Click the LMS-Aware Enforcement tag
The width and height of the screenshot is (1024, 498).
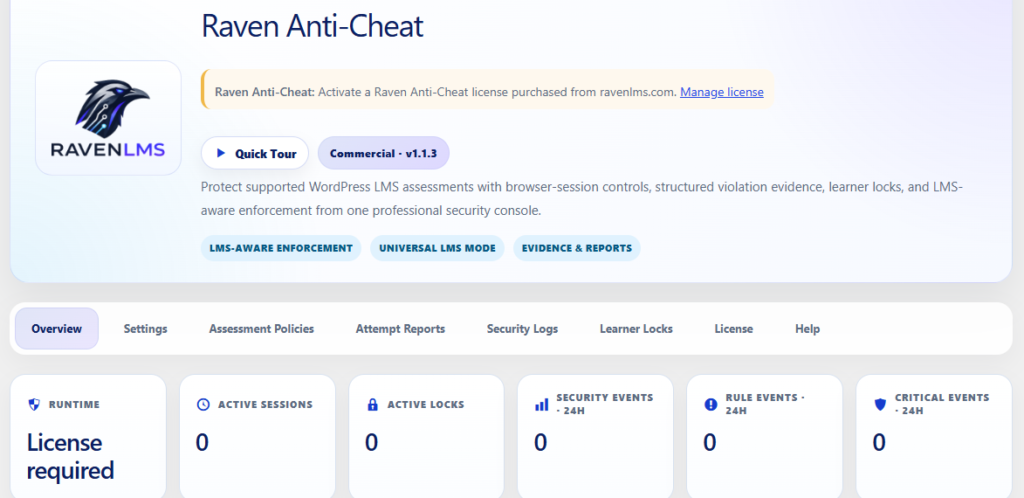click(x=281, y=248)
